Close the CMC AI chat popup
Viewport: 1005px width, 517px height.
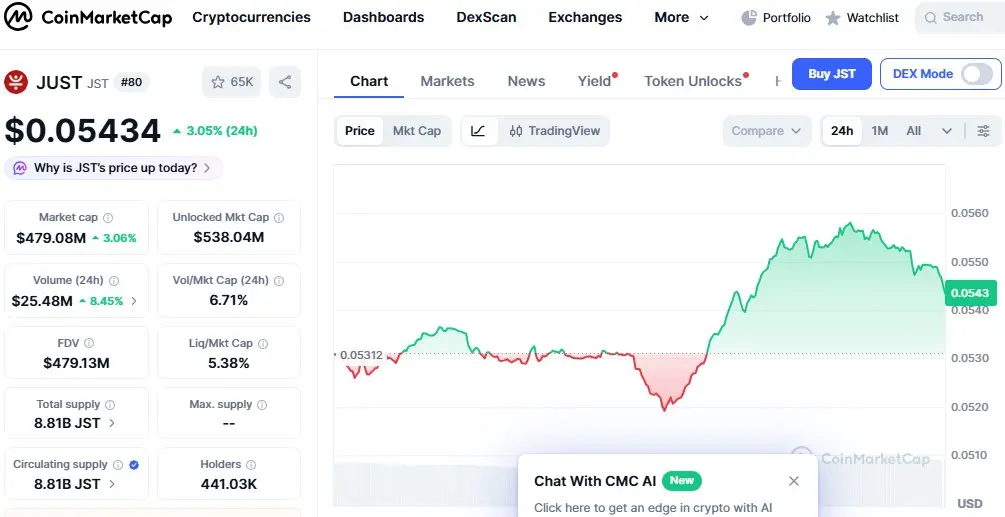pyautogui.click(x=794, y=481)
